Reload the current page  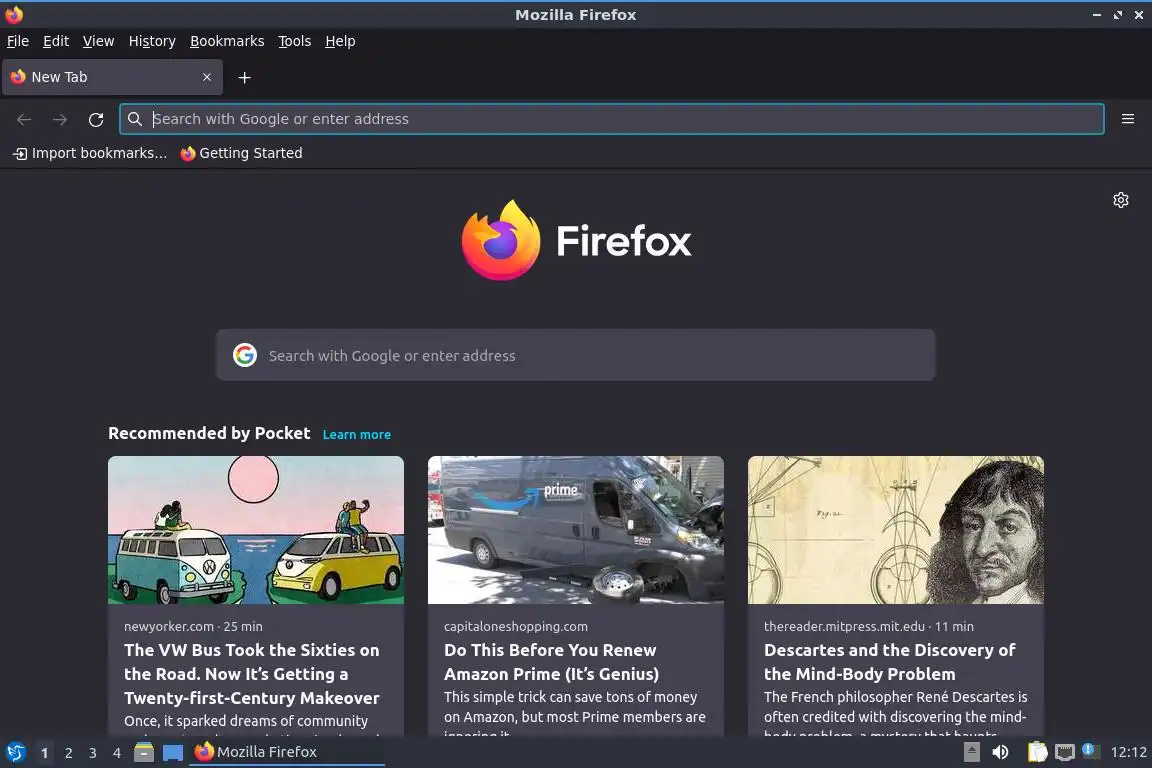pyautogui.click(x=96, y=119)
